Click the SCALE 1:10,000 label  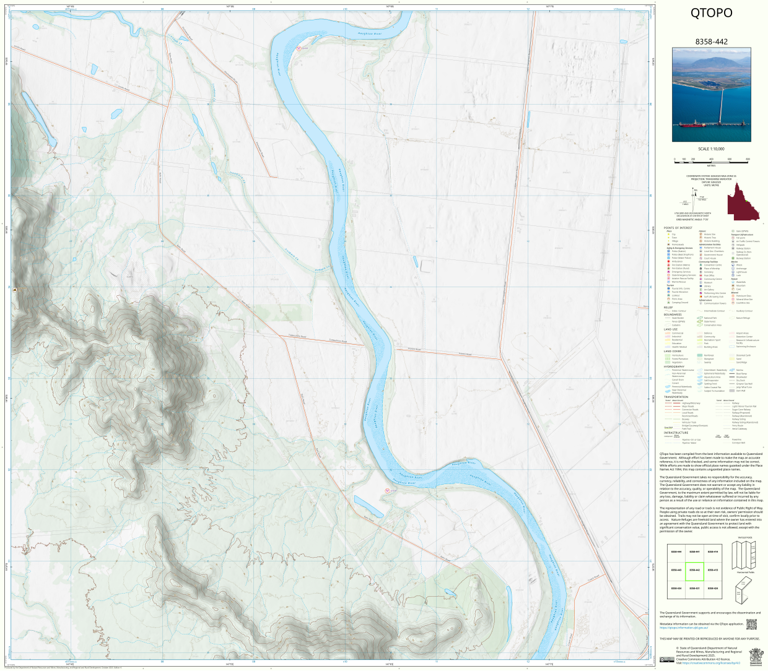pyautogui.click(x=711, y=149)
